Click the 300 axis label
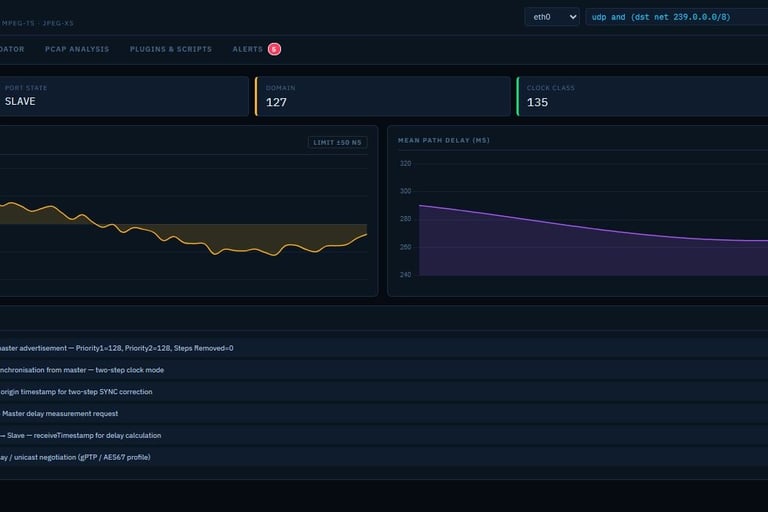The image size is (768, 512). coord(406,191)
